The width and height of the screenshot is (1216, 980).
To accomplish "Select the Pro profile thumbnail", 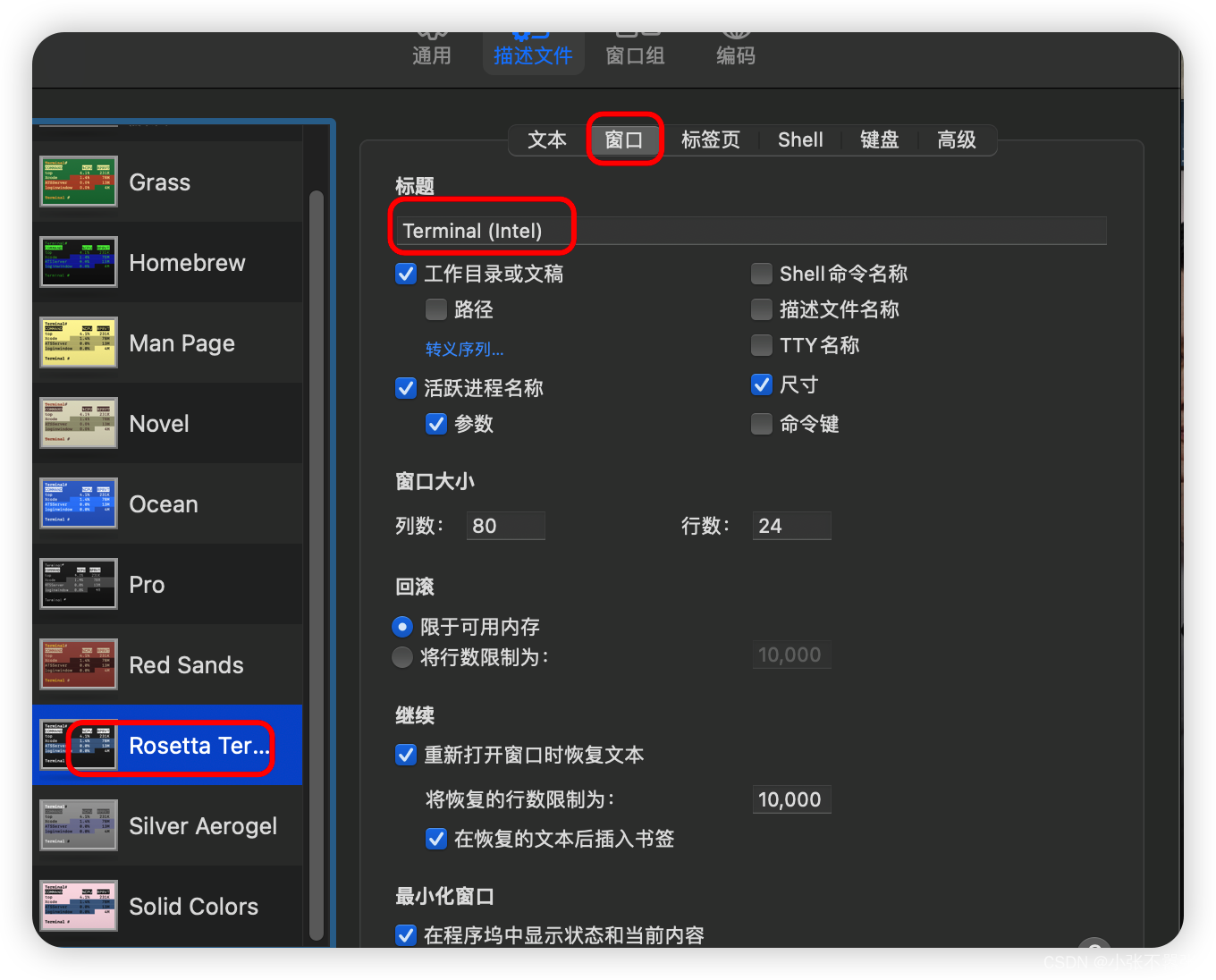I will click(79, 584).
